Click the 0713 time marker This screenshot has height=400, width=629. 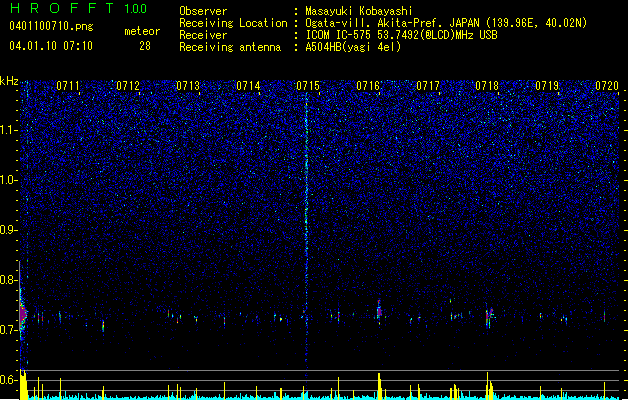(x=188, y=86)
